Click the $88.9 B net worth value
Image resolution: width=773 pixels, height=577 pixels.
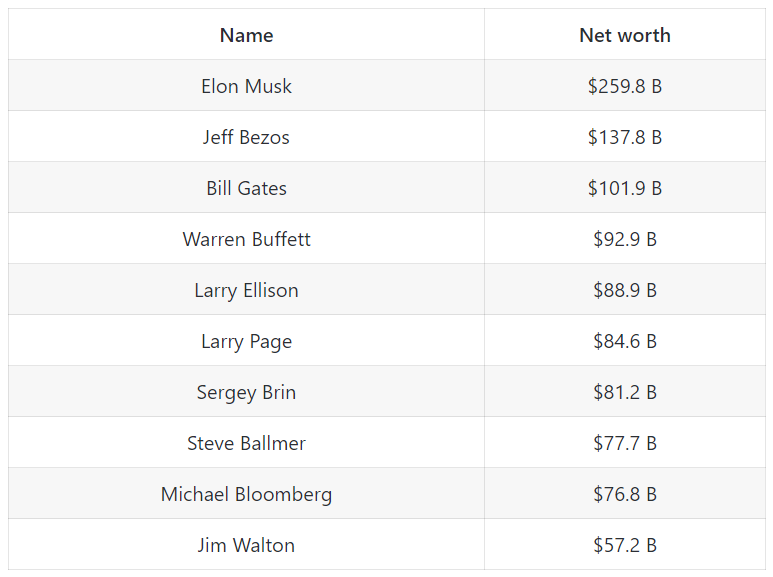[x=625, y=290]
